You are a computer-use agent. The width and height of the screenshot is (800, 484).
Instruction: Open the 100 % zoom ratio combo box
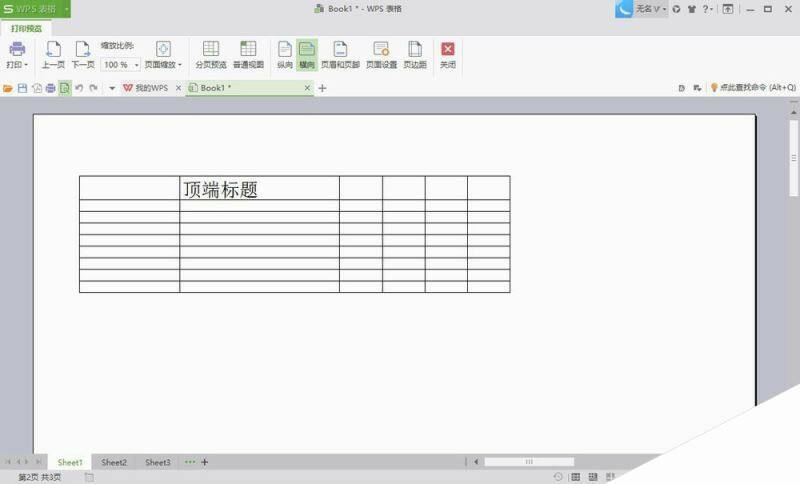click(121, 65)
